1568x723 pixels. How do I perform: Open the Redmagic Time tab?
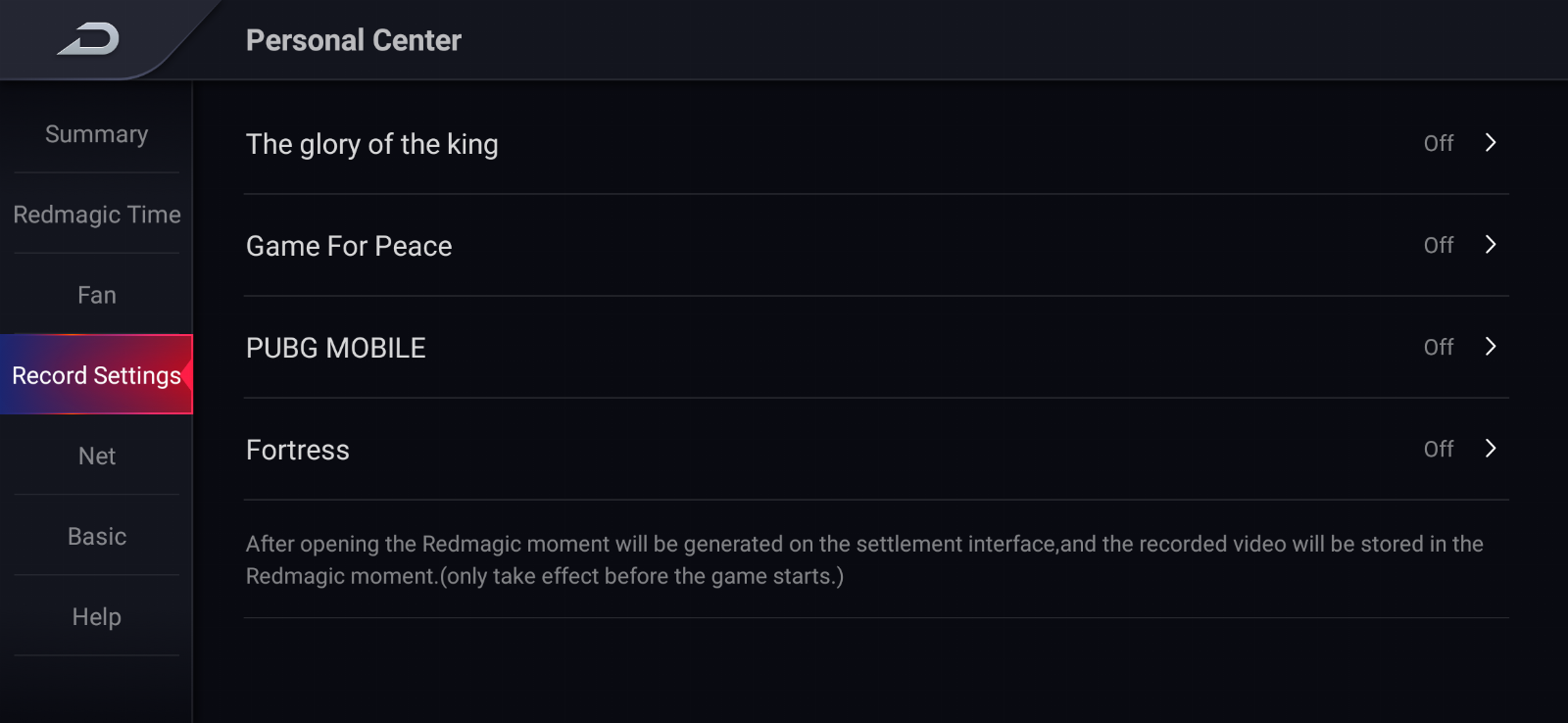(x=96, y=215)
